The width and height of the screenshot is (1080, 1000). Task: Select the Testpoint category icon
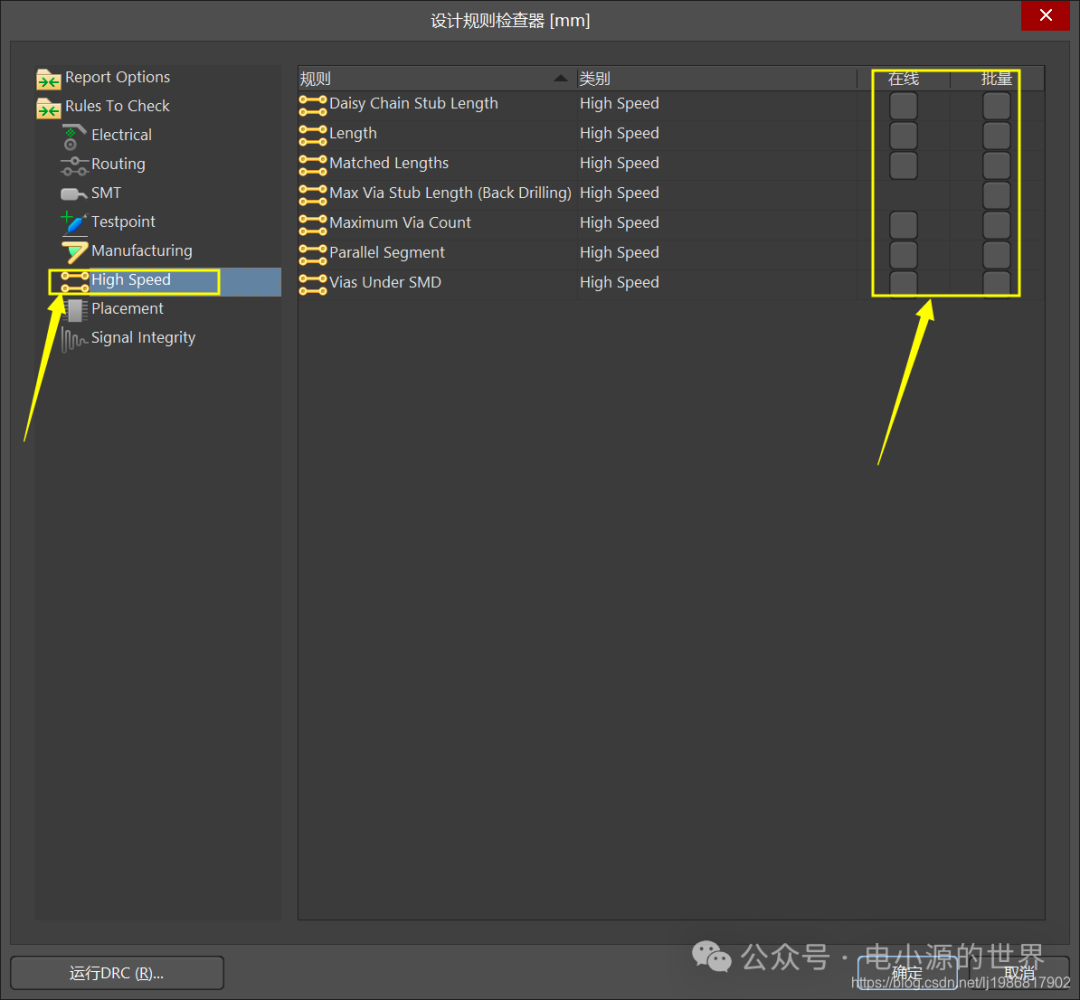[74, 222]
